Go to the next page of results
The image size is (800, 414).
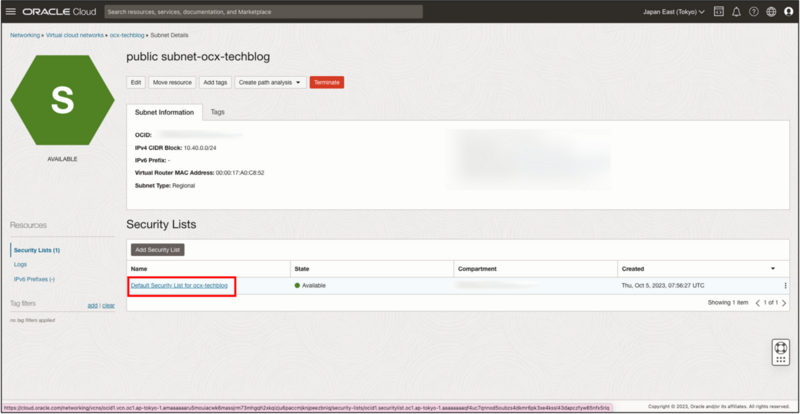click(x=784, y=303)
